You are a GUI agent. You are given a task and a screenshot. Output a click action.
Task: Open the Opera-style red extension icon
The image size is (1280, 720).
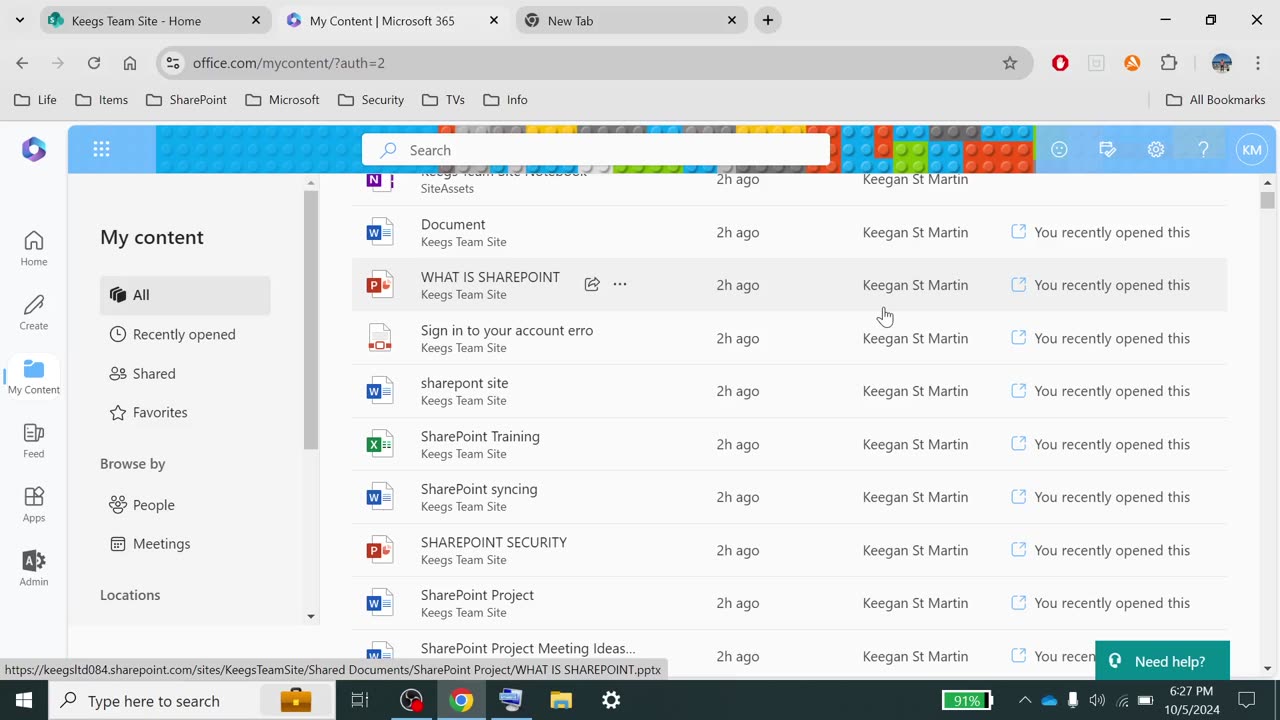1060,63
